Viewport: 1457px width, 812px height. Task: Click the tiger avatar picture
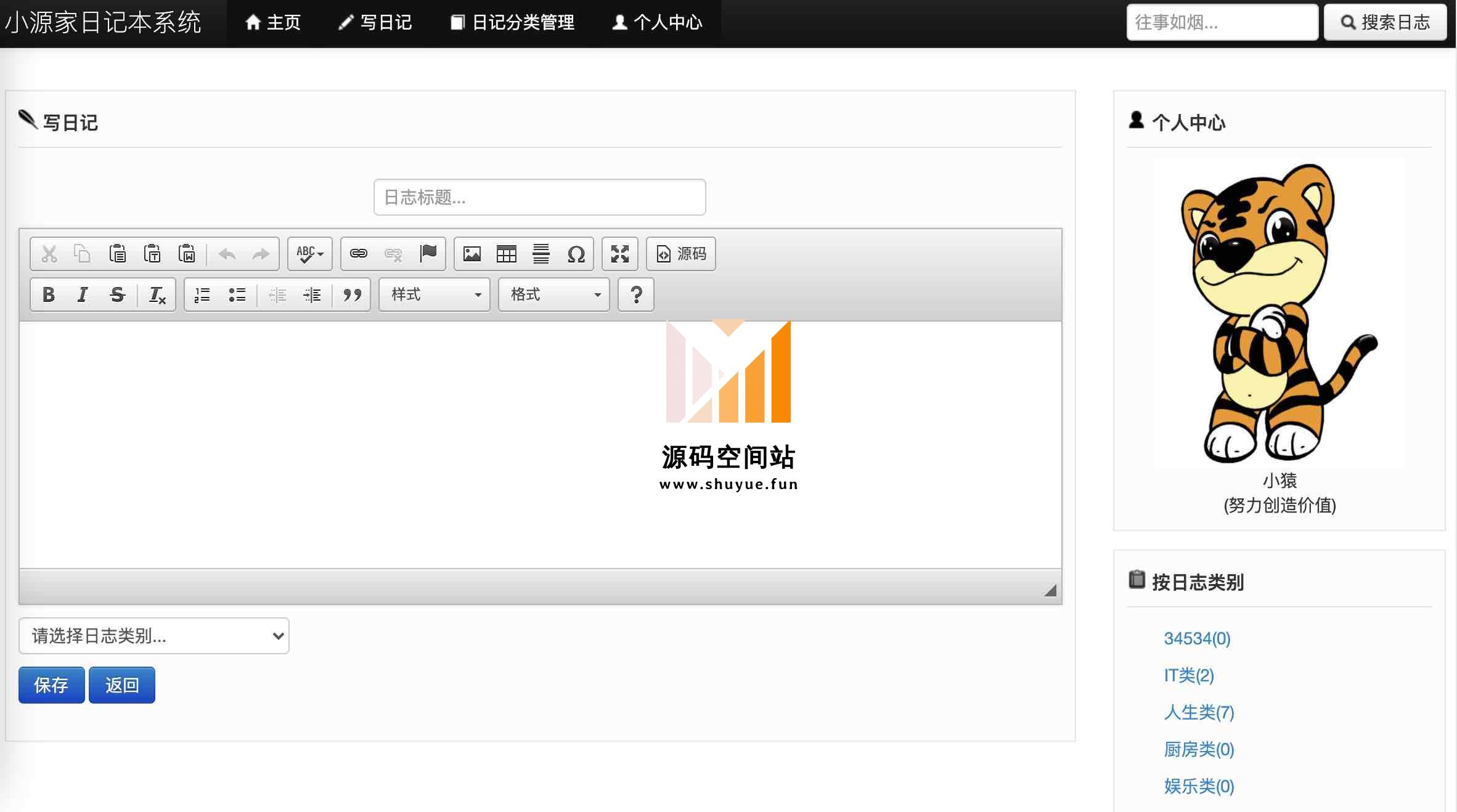tap(1279, 313)
